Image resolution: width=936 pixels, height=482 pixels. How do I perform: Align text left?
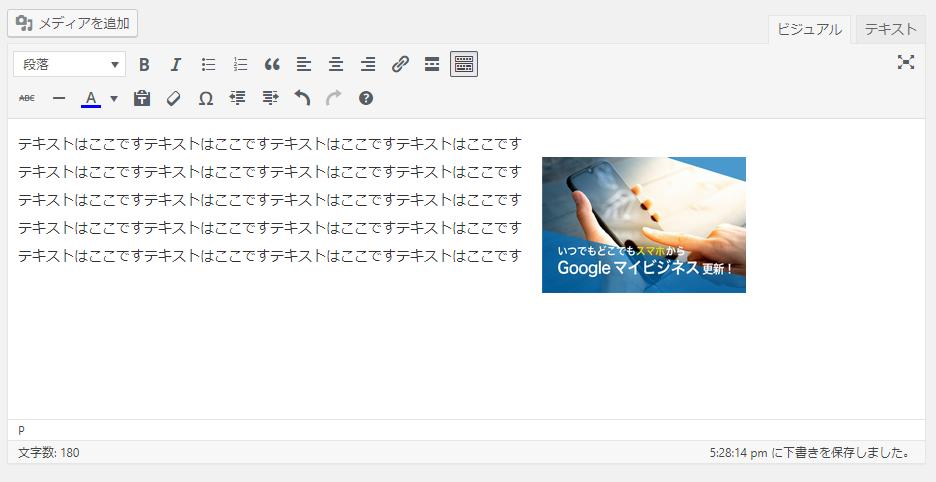(x=304, y=64)
